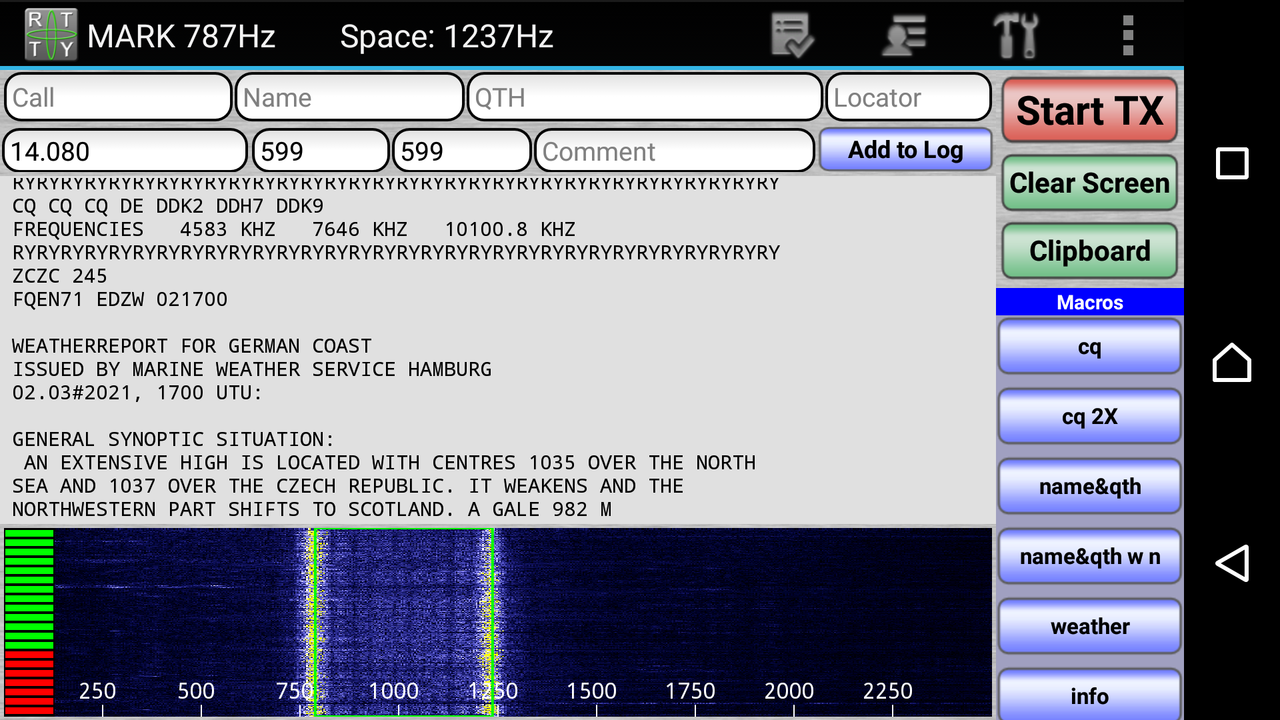
Task: Edit the 14.080 frequency field
Action: click(125, 152)
